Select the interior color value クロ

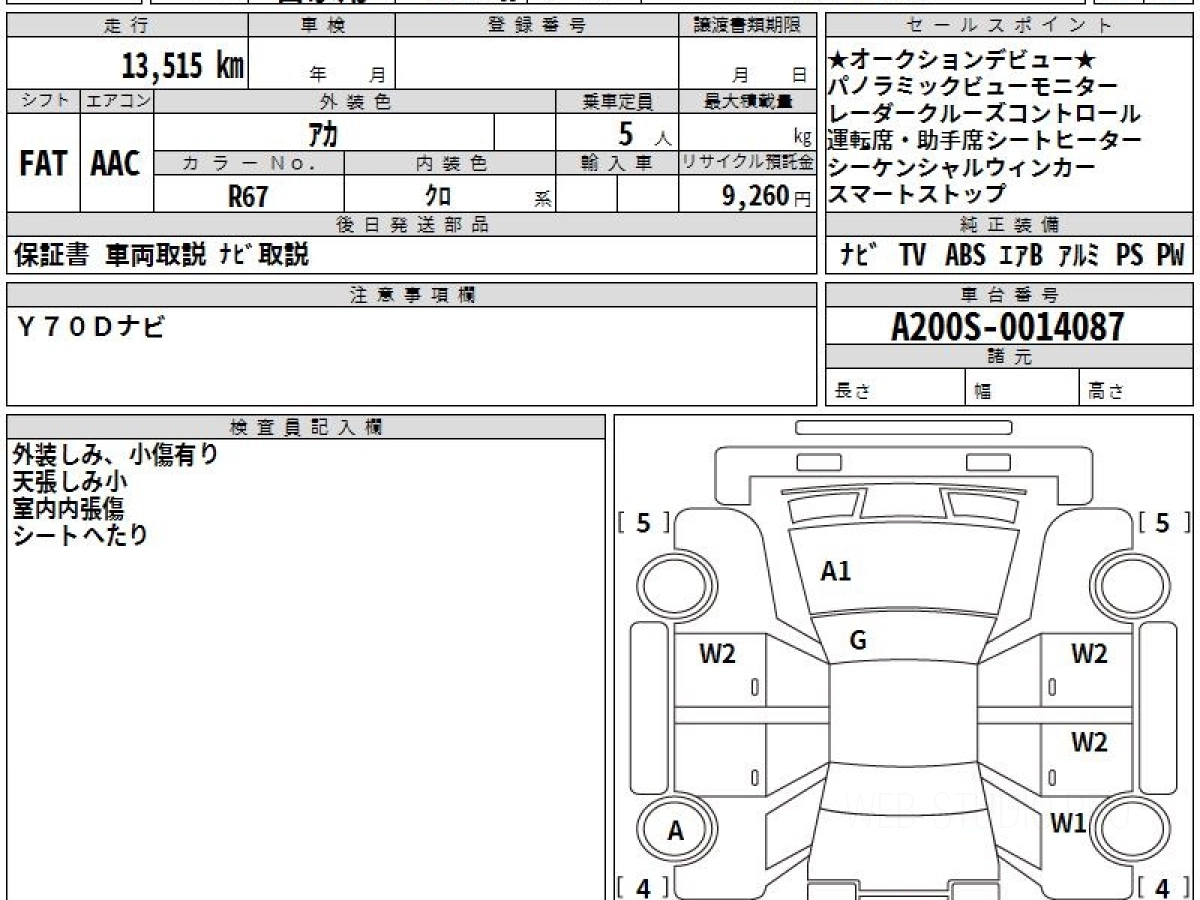point(438,196)
